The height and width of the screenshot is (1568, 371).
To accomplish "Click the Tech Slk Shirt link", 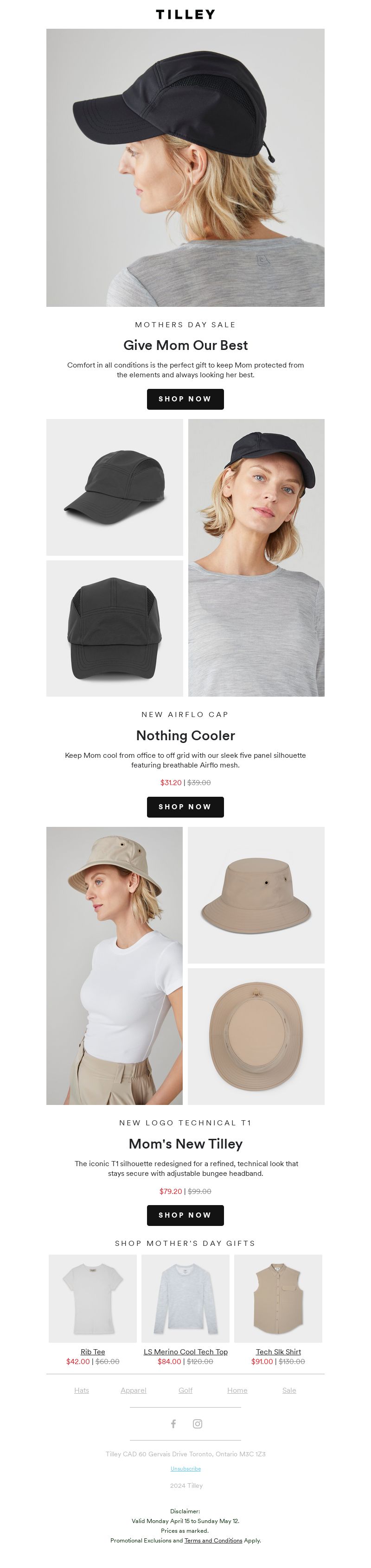I will point(278,1351).
